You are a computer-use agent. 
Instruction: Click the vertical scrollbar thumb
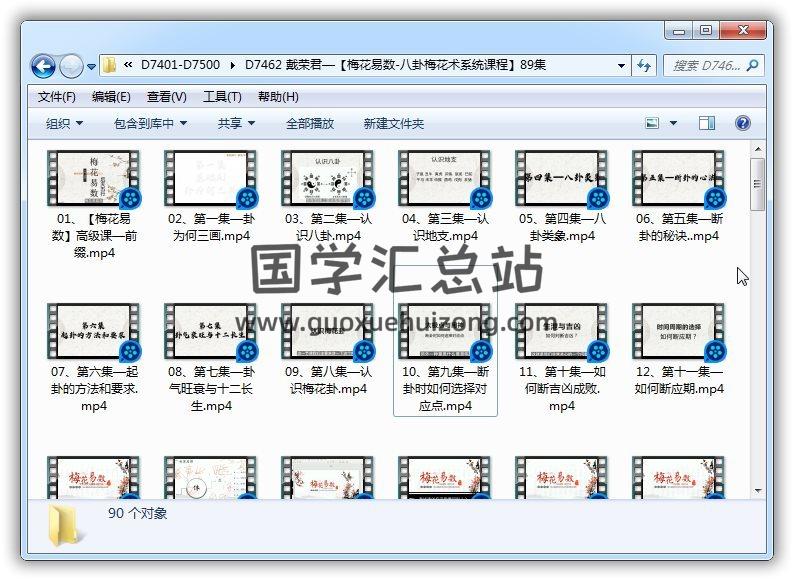pos(758,184)
